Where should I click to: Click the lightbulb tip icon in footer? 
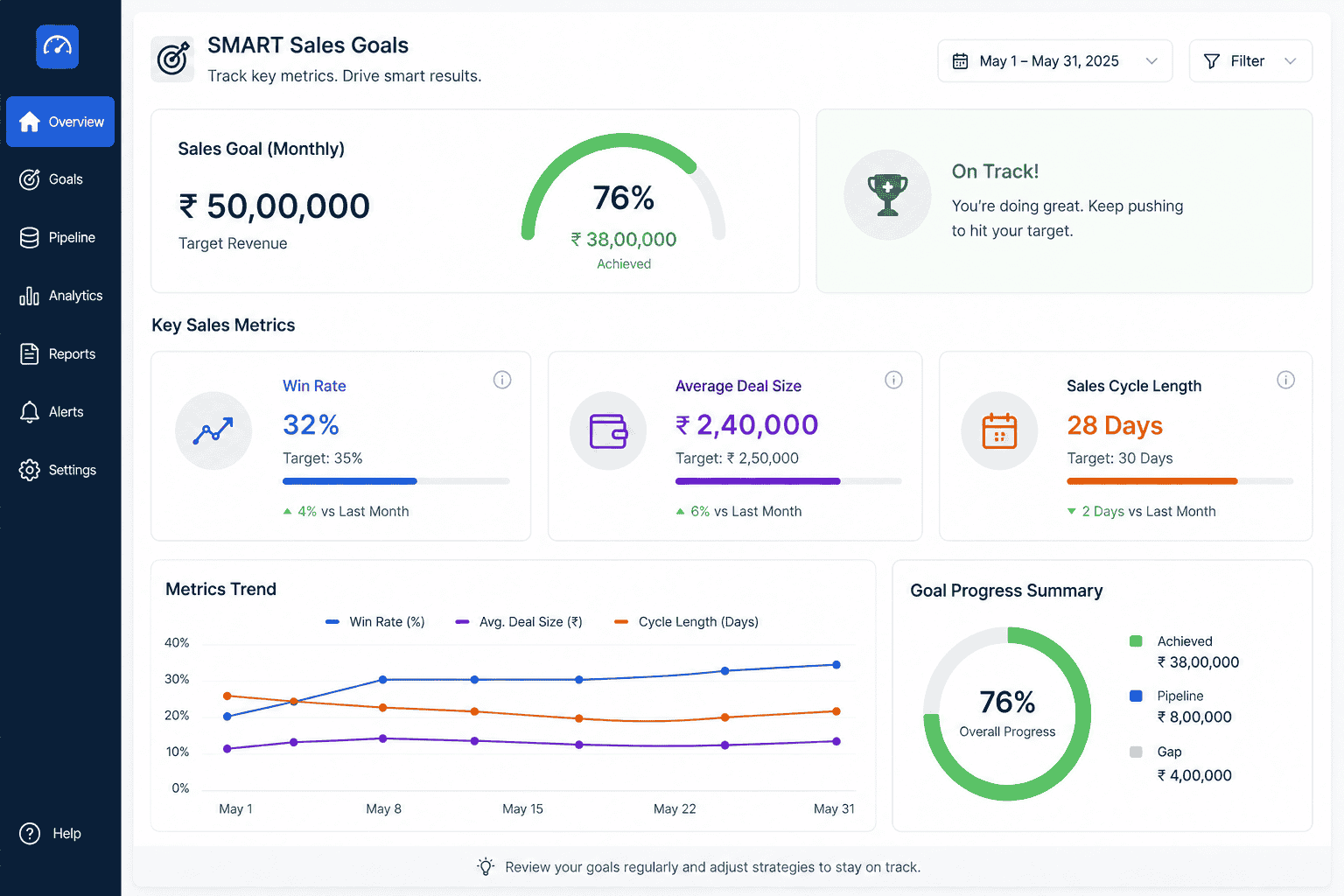[x=486, y=866]
